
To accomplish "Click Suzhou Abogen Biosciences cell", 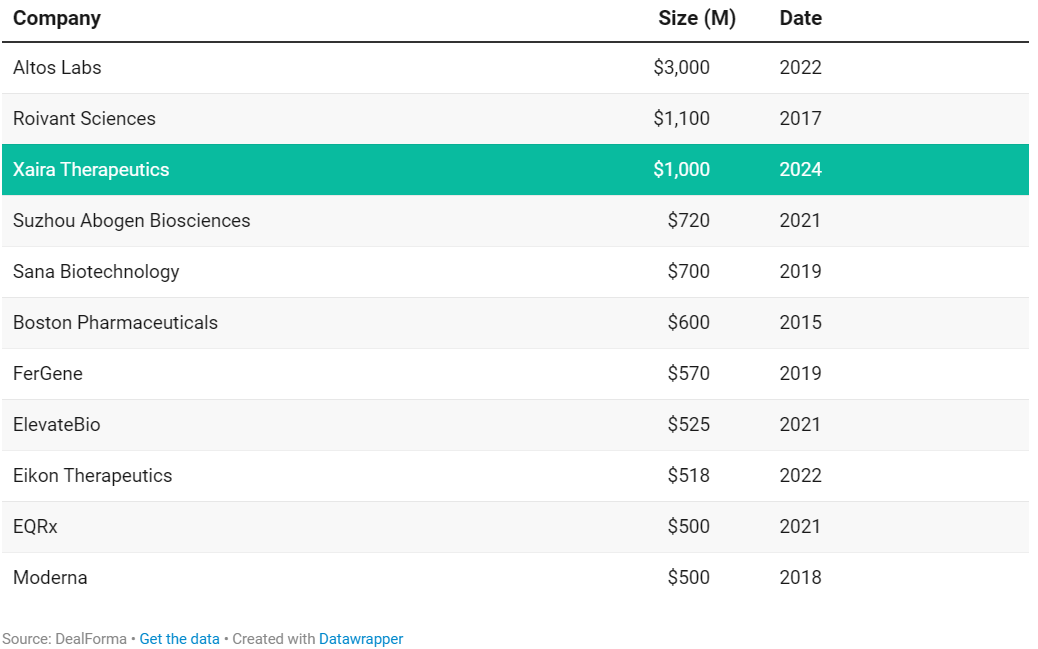I will coord(131,221).
